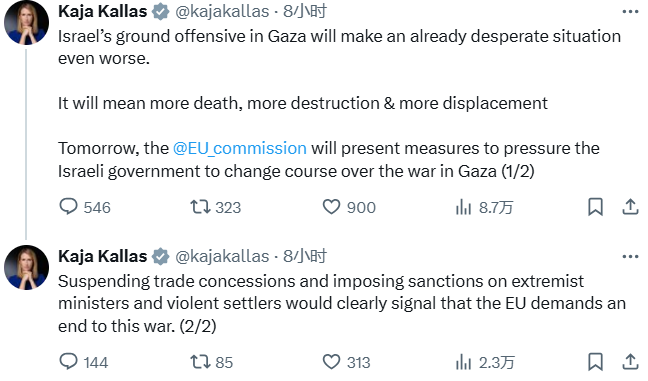The image size is (648, 381).
Task: Open profile avatar of first tweet
Action: tap(26, 23)
